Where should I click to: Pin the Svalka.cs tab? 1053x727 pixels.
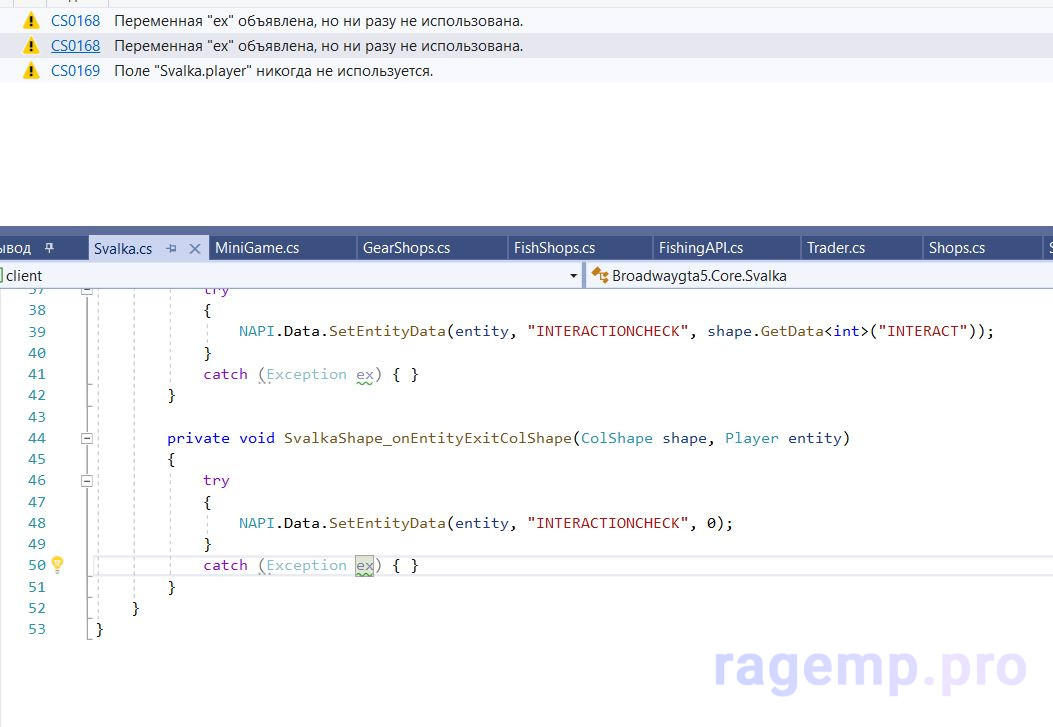171,248
